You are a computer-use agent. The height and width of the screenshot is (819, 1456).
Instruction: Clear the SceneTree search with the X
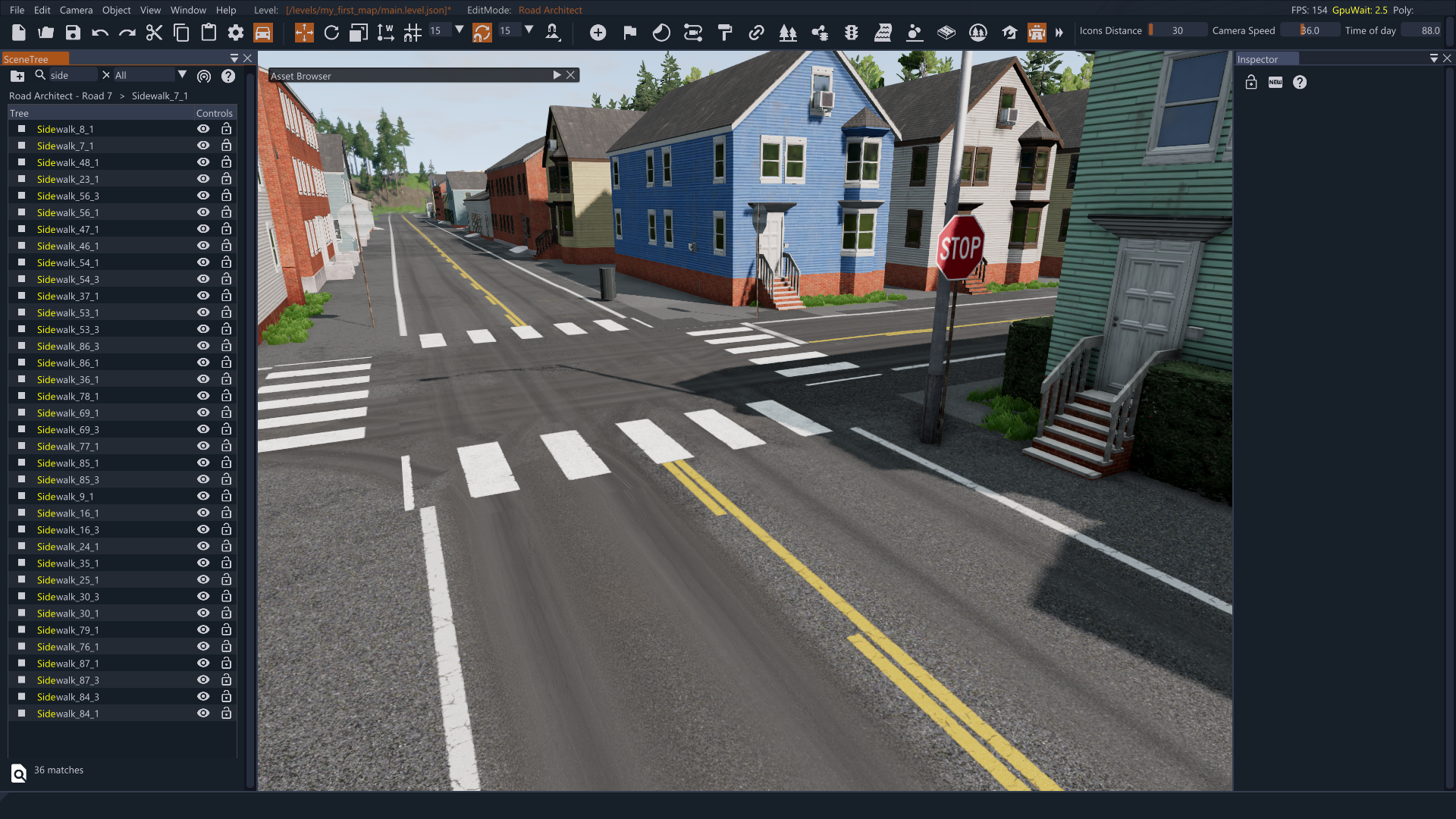click(106, 75)
